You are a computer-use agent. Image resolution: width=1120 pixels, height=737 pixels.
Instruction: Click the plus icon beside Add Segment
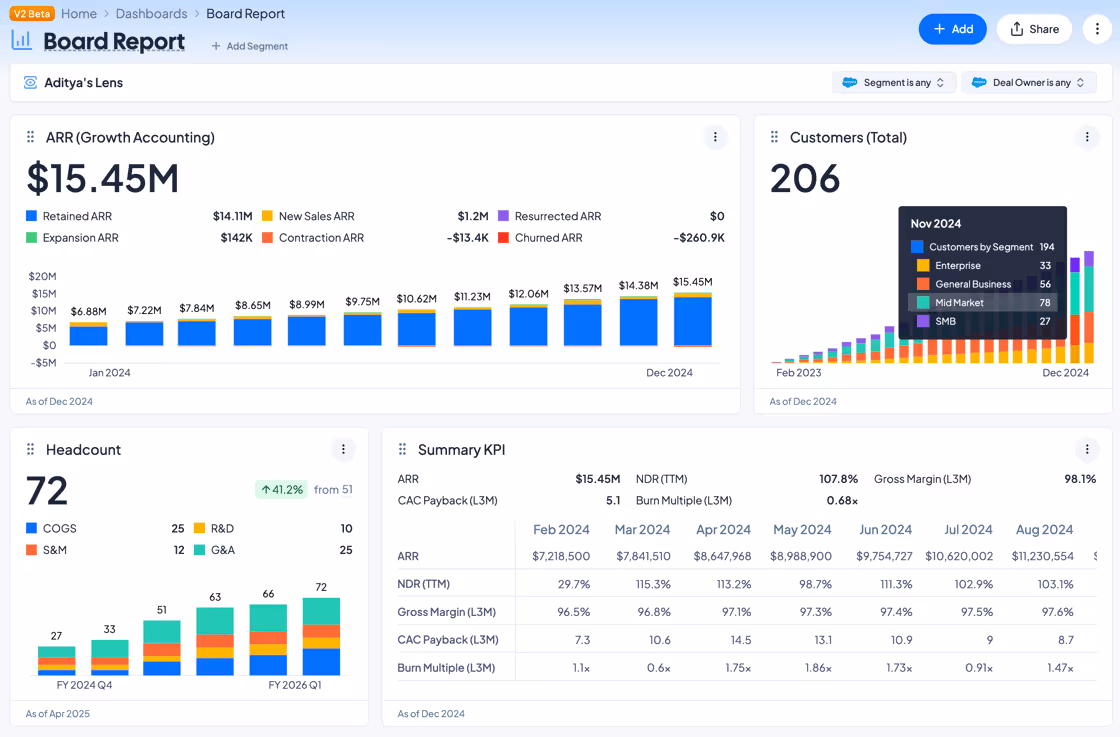216,46
